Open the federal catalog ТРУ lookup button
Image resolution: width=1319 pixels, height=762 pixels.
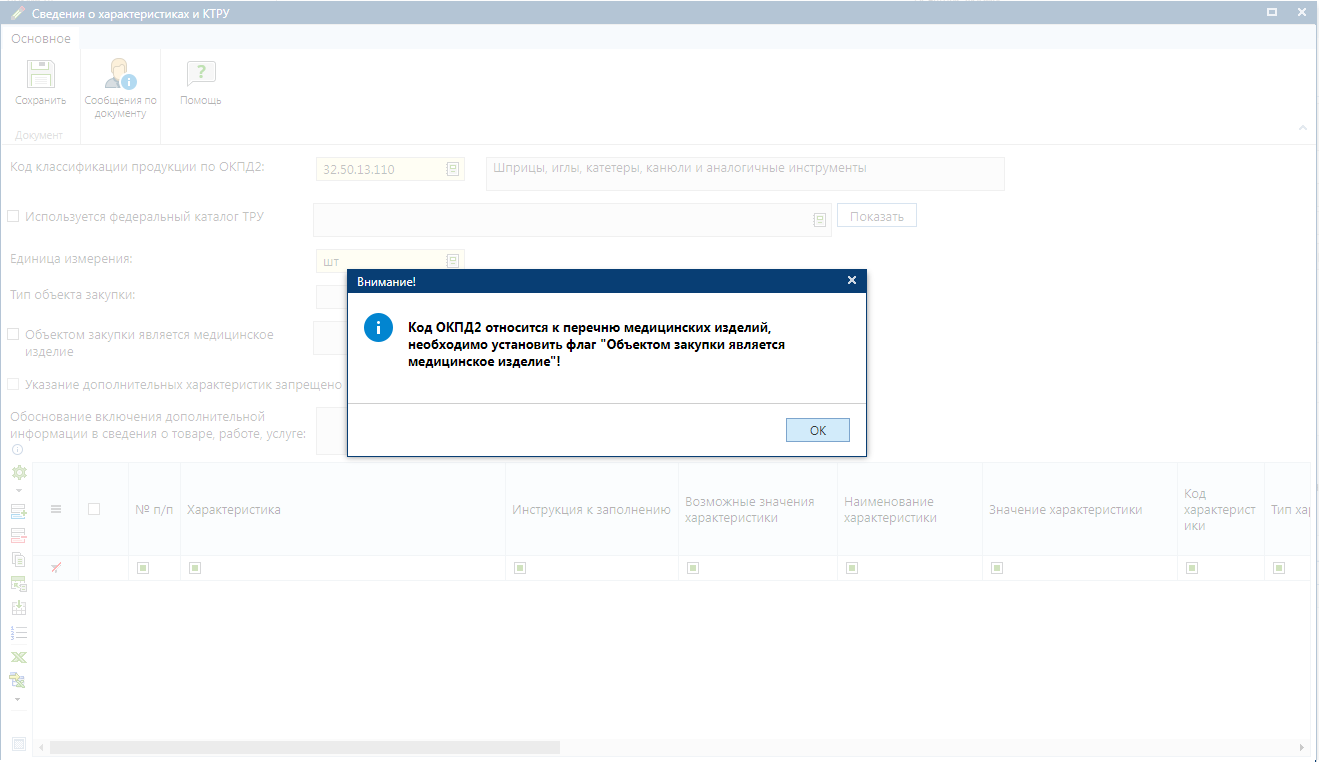(x=820, y=219)
